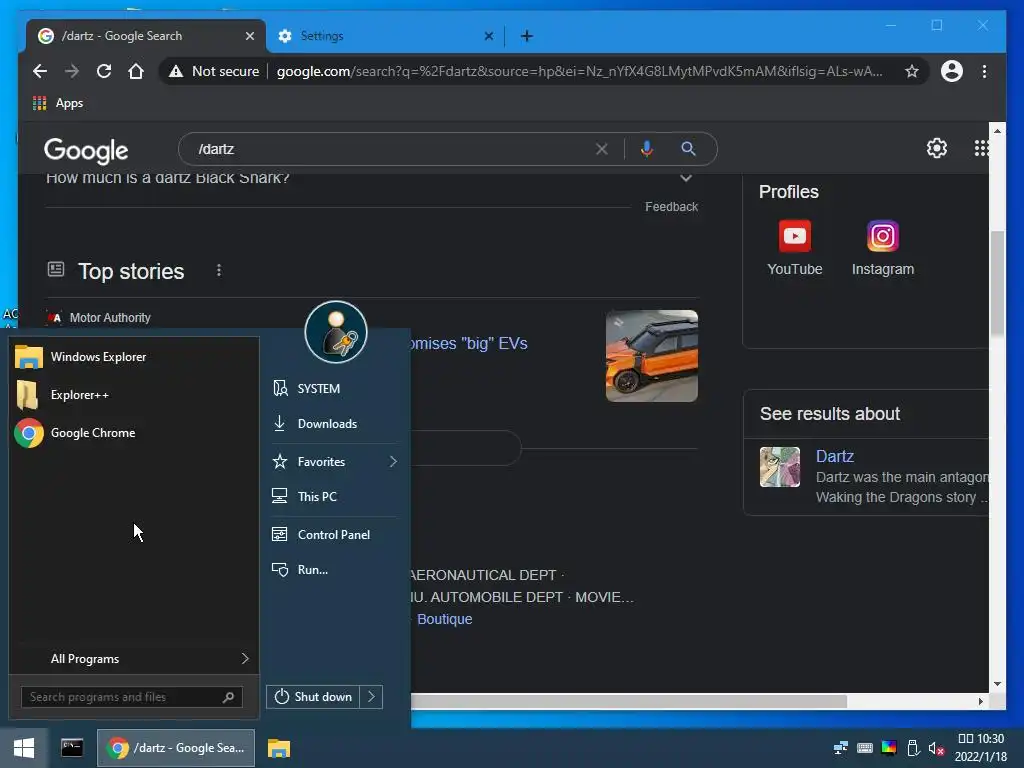
Task: Click the Motor Authority source label
Action: (110, 317)
